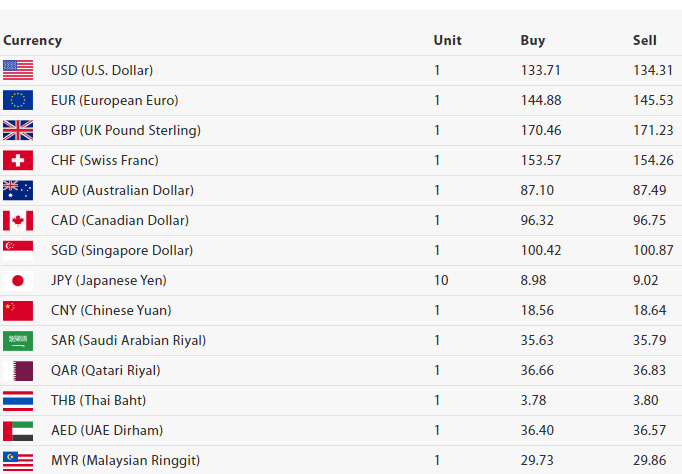682x474 pixels.
Task: Click the European Union flag icon
Action: [x=18, y=100]
